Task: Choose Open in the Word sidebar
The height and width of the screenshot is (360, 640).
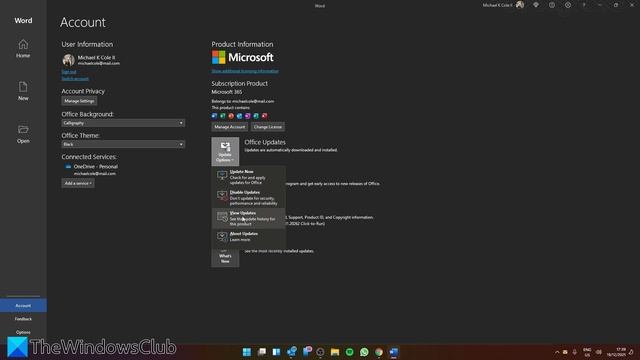Action: [23, 134]
